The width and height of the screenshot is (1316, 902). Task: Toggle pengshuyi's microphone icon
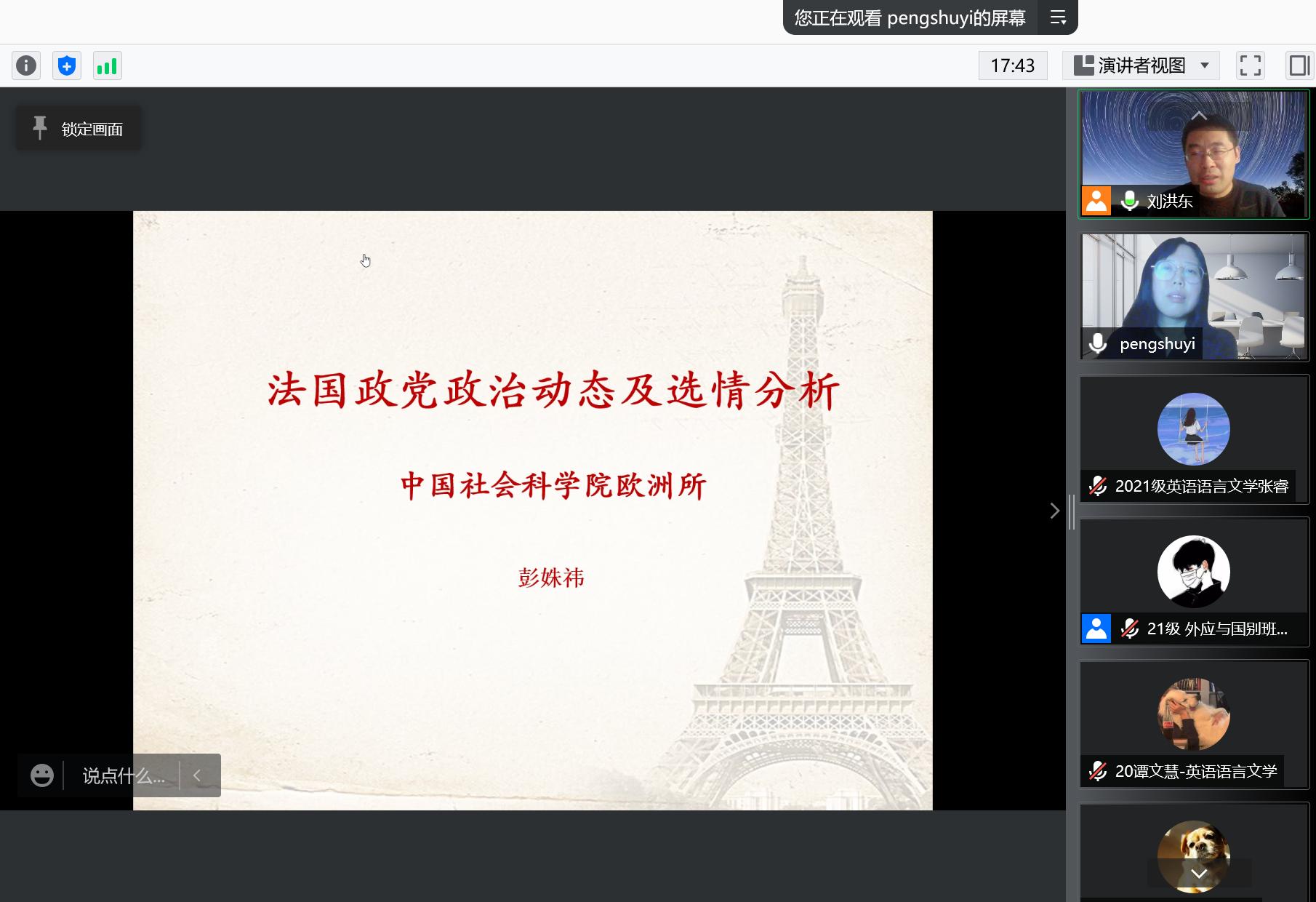click(1099, 343)
